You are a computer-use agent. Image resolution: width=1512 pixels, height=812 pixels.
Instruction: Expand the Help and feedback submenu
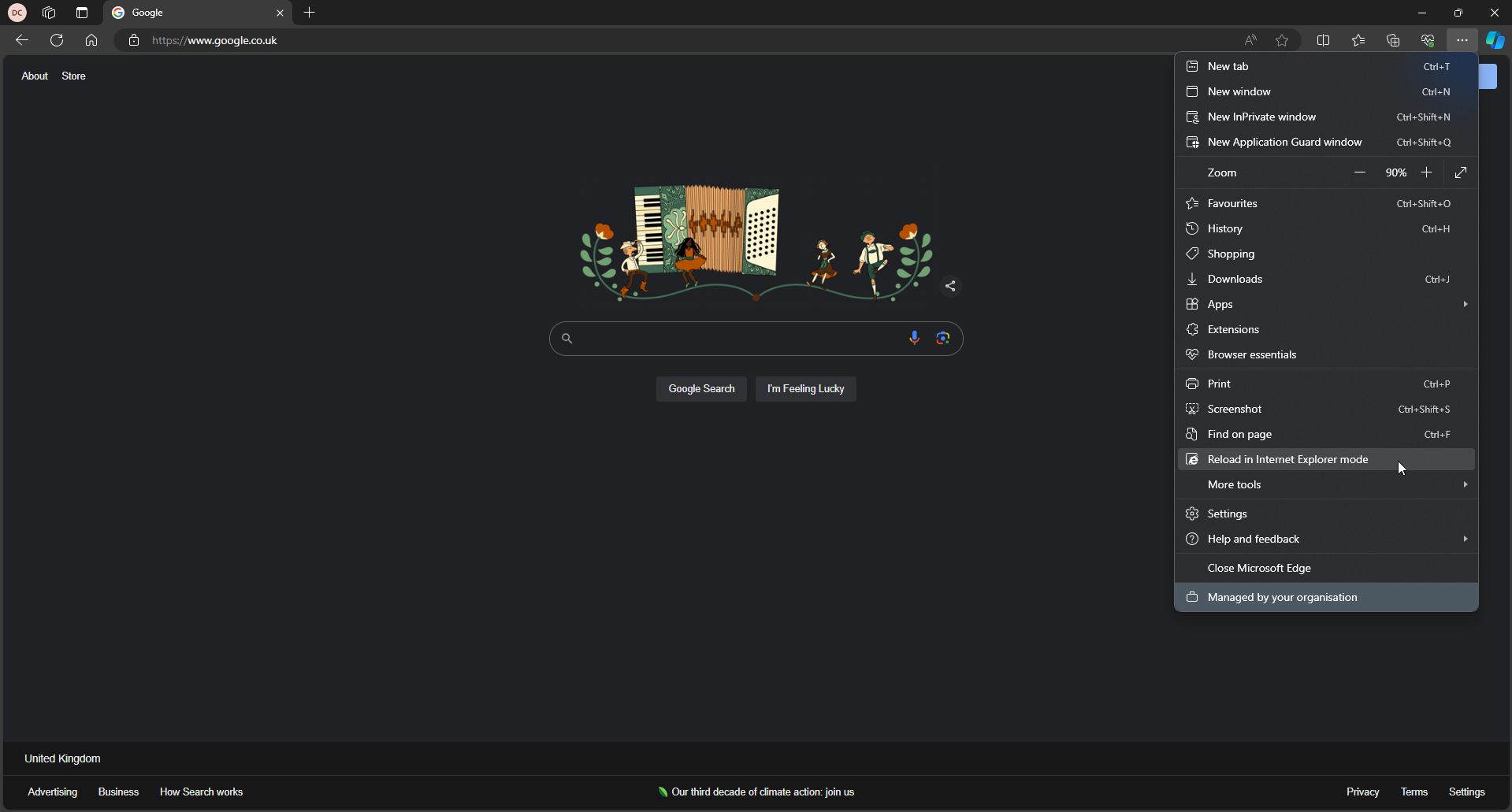(x=1327, y=539)
